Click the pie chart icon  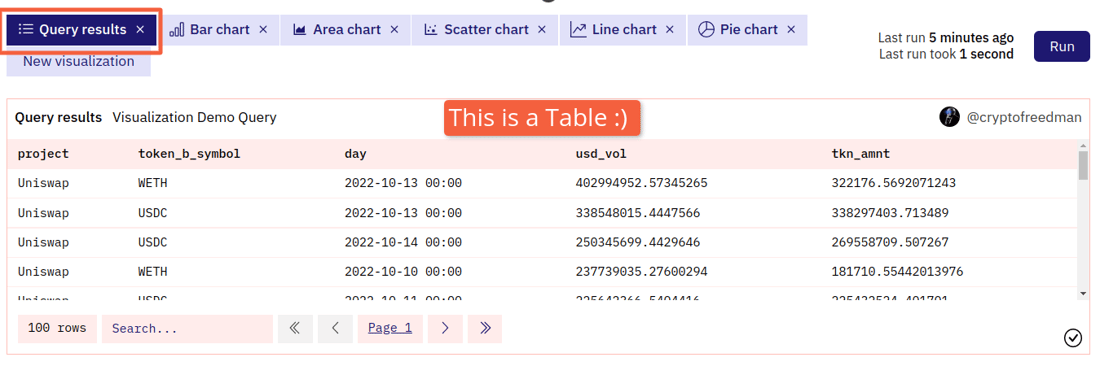click(706, 29)
